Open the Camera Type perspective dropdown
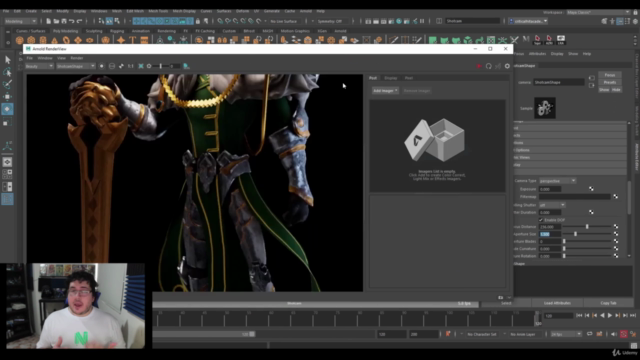The image size is (640, 360). click(x=557, y=181)
